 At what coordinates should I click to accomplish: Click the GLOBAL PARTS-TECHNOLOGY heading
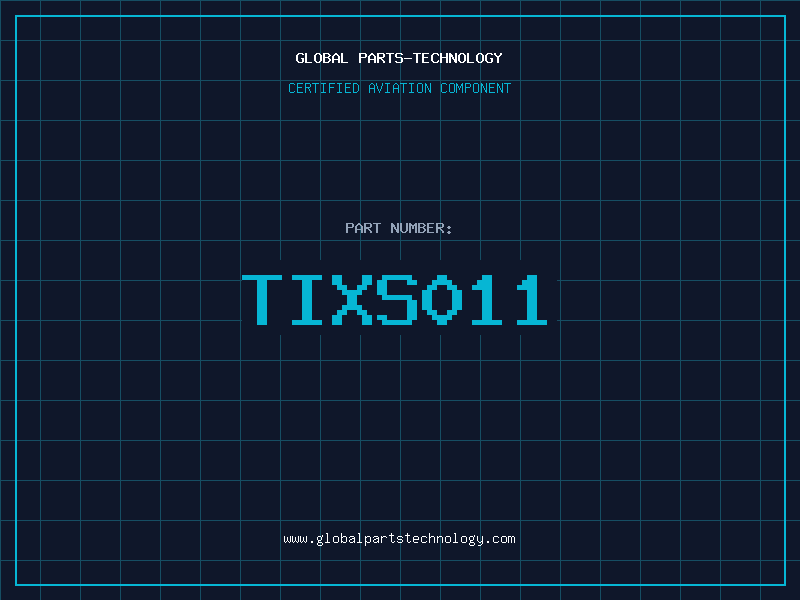(399, 58)
